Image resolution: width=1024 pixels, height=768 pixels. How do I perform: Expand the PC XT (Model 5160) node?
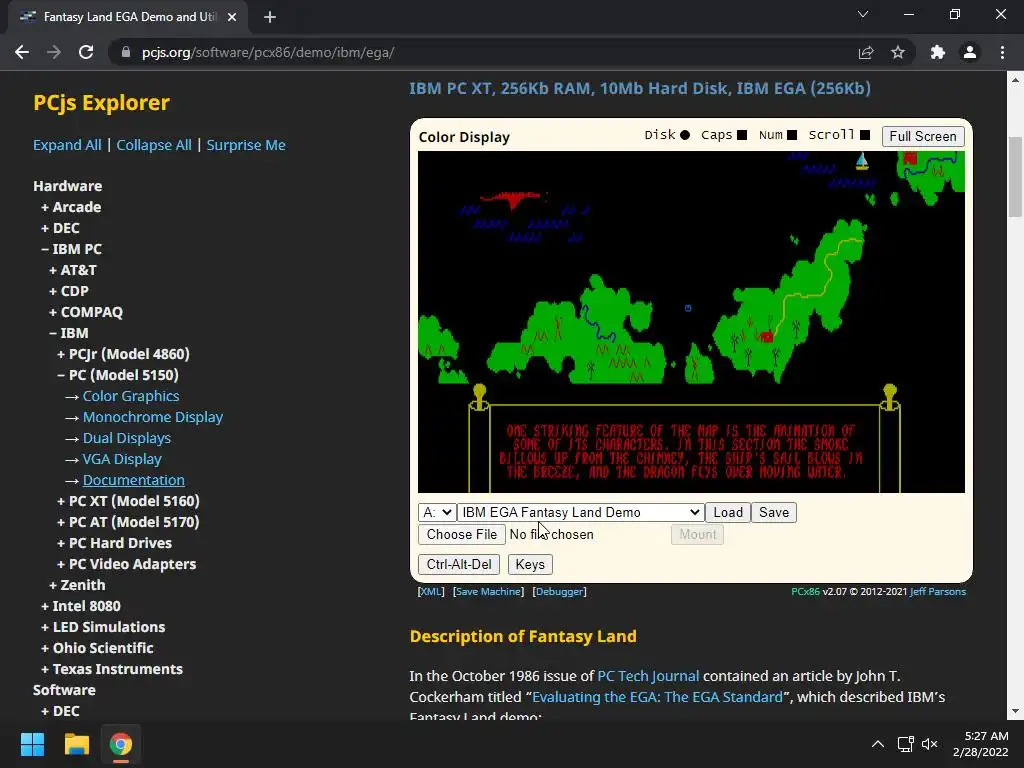(x=128, y=501)
